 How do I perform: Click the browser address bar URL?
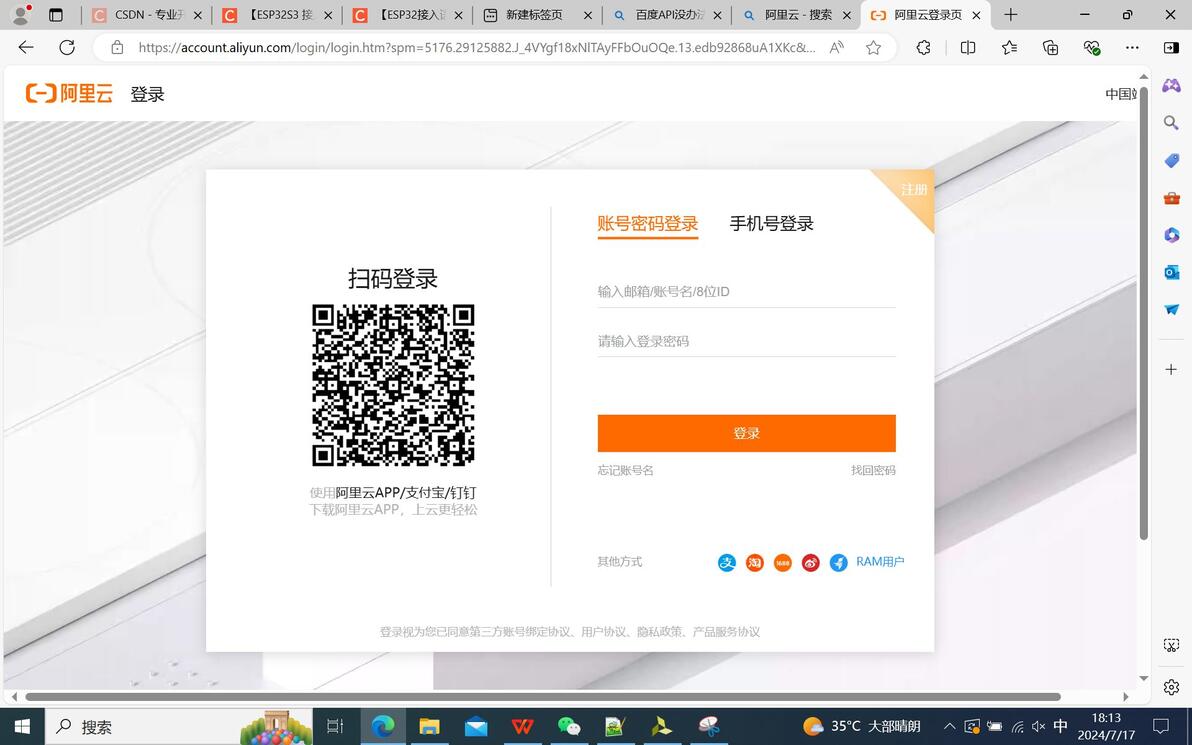477,47
